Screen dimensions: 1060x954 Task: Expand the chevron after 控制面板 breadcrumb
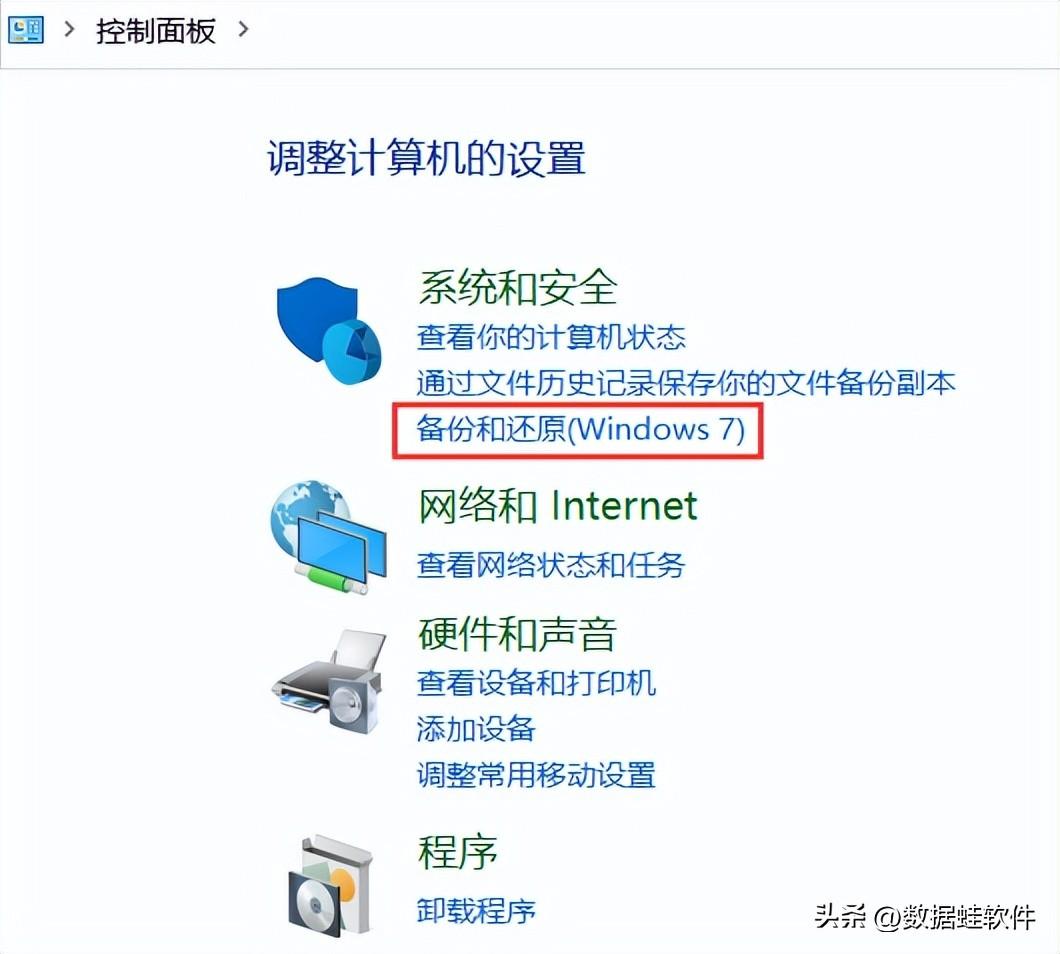(243, 30)
